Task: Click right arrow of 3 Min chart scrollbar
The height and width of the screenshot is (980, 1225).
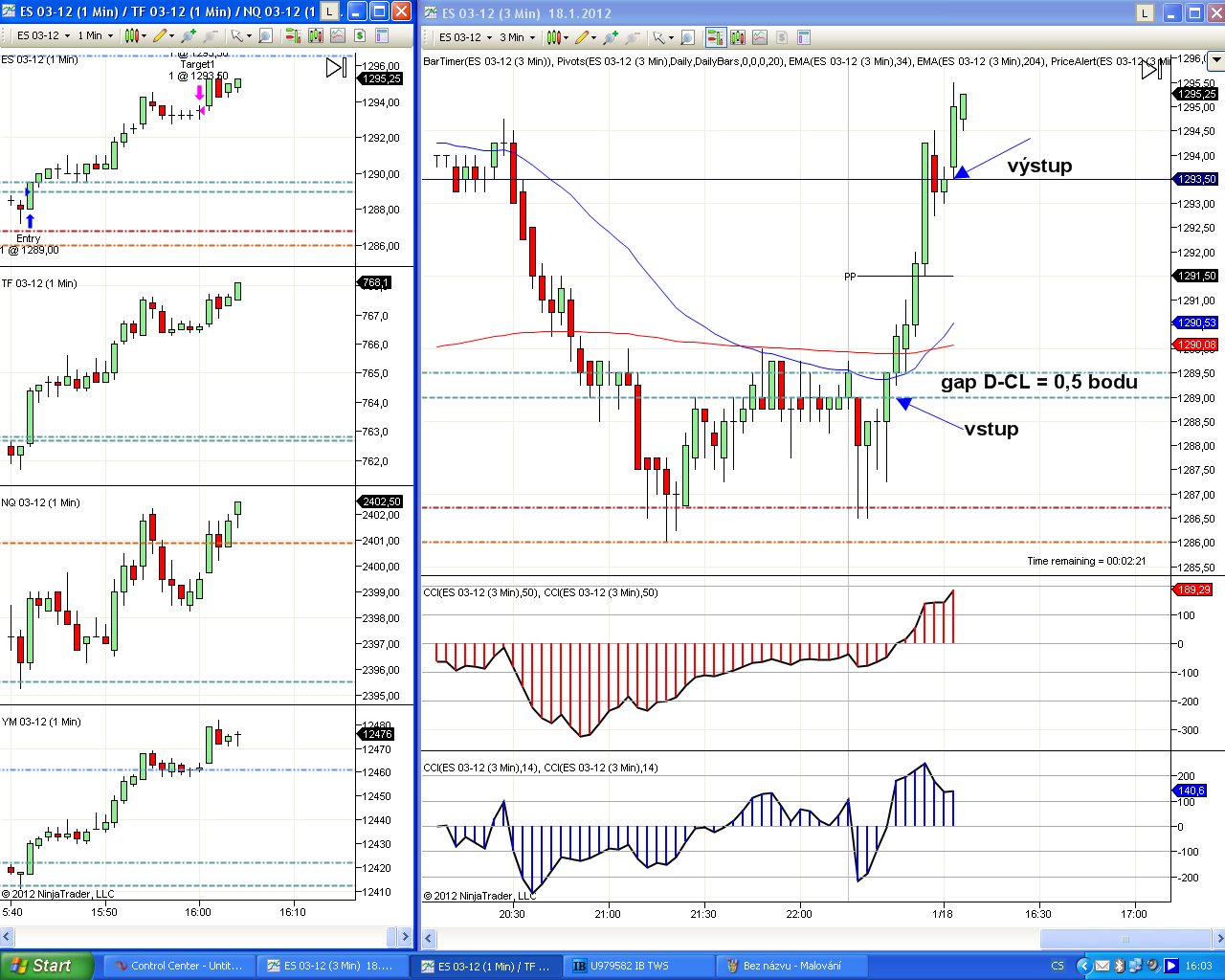Action: (1217, 939)
